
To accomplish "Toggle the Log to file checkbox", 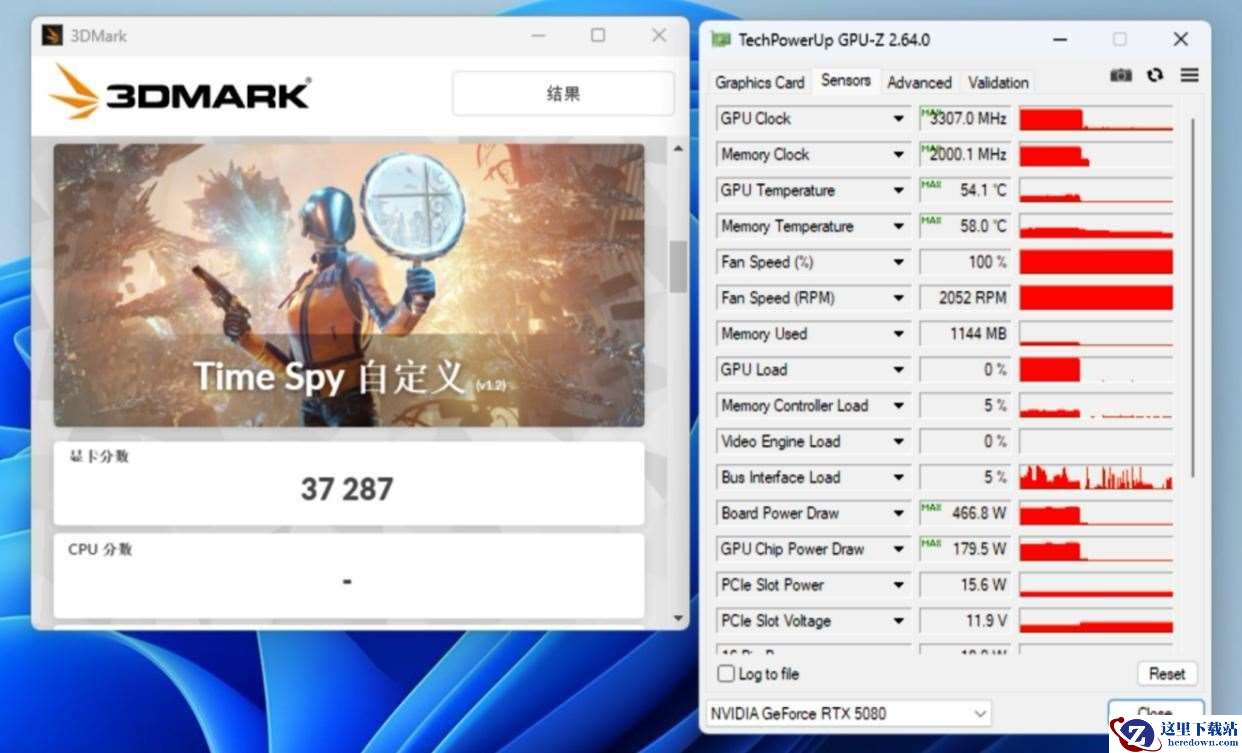I will [726, 674].
